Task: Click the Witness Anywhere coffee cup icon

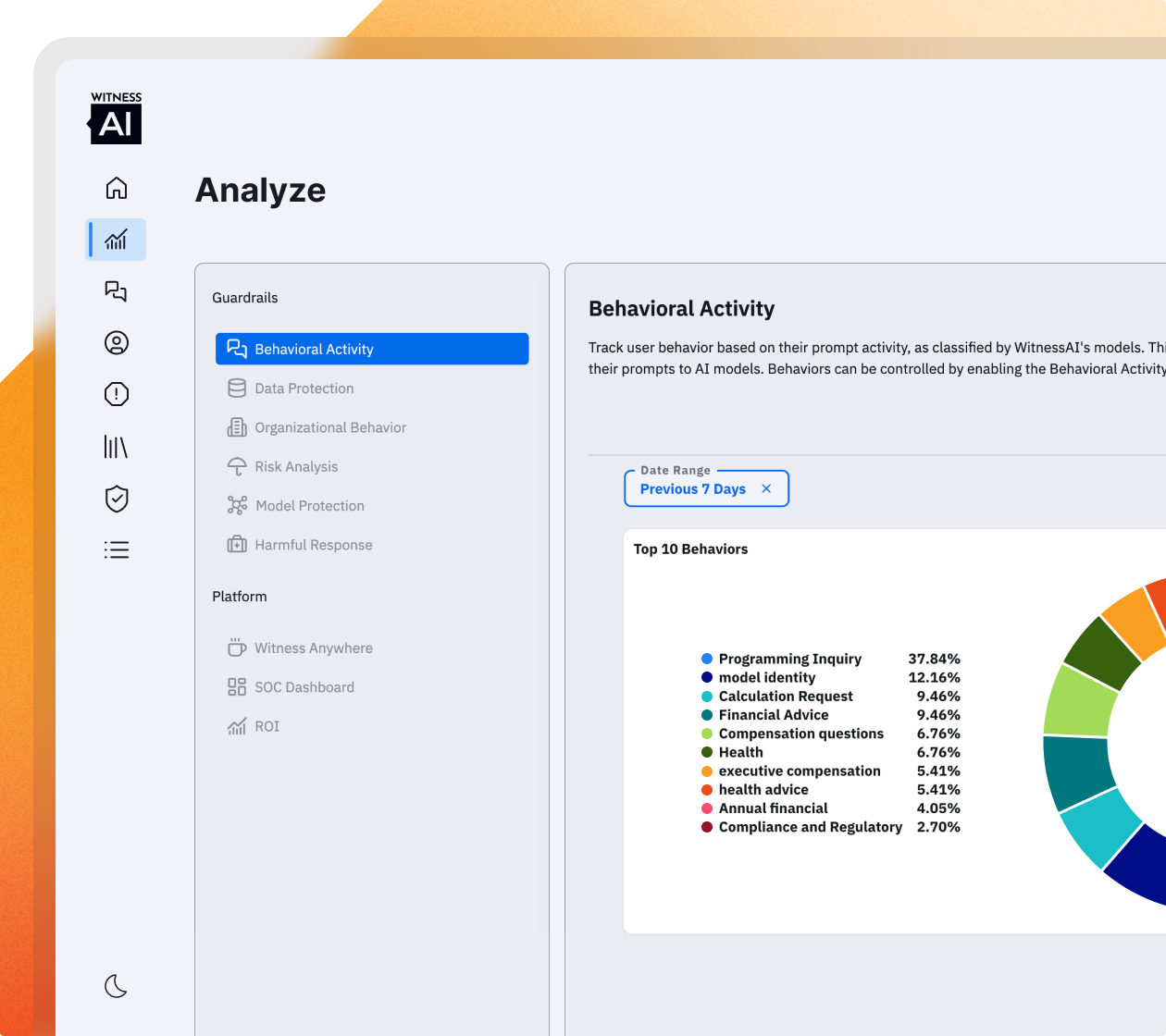Action: coord(237,647)
